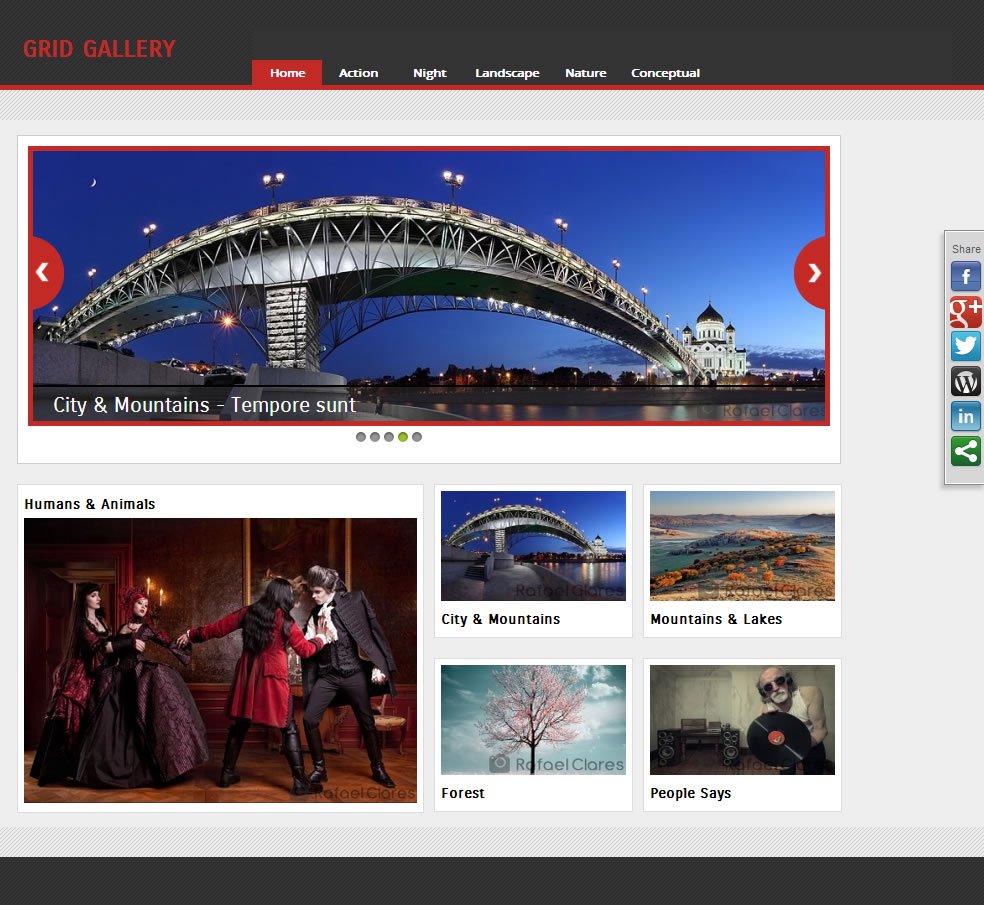Screen dimensions: 984x905
Task: Open the green generic share icon
Action: (966, 451)
